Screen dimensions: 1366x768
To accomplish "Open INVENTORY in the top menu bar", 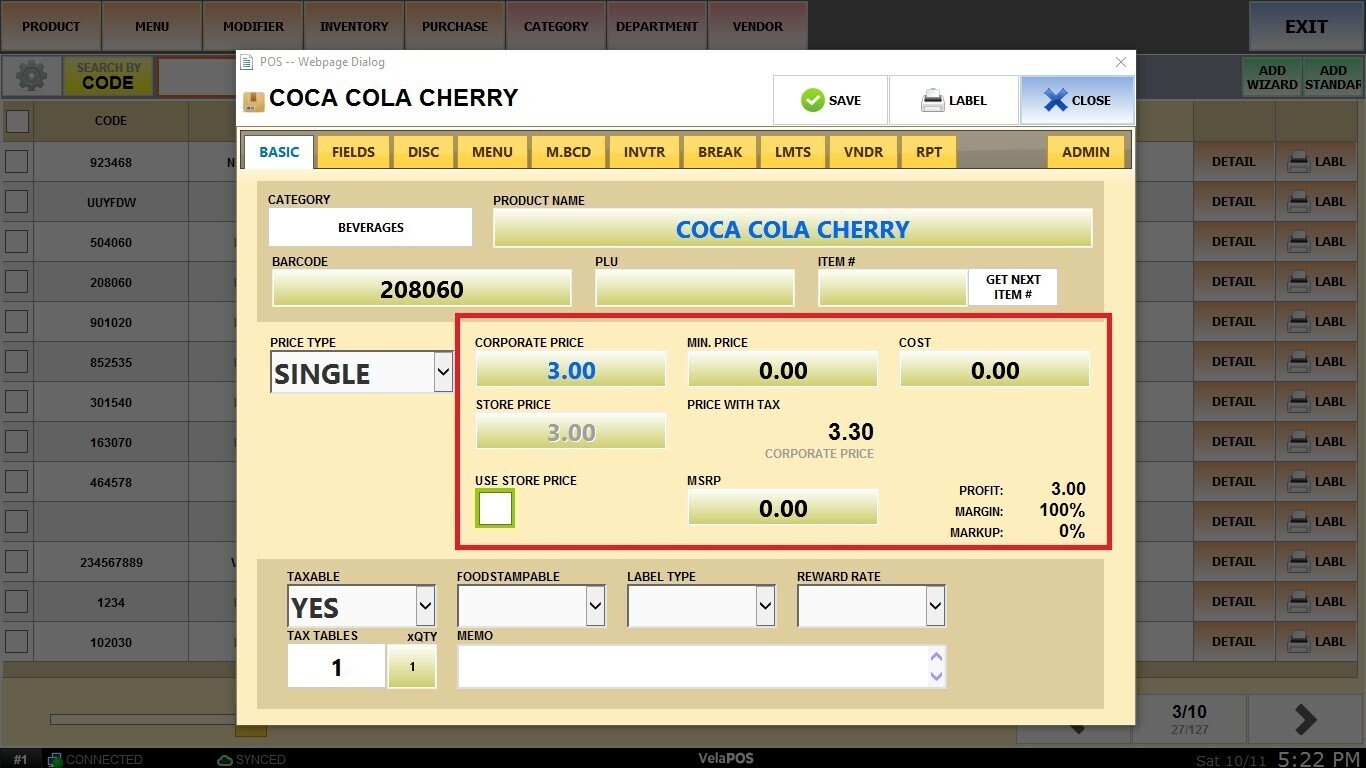I will point(354,26).
